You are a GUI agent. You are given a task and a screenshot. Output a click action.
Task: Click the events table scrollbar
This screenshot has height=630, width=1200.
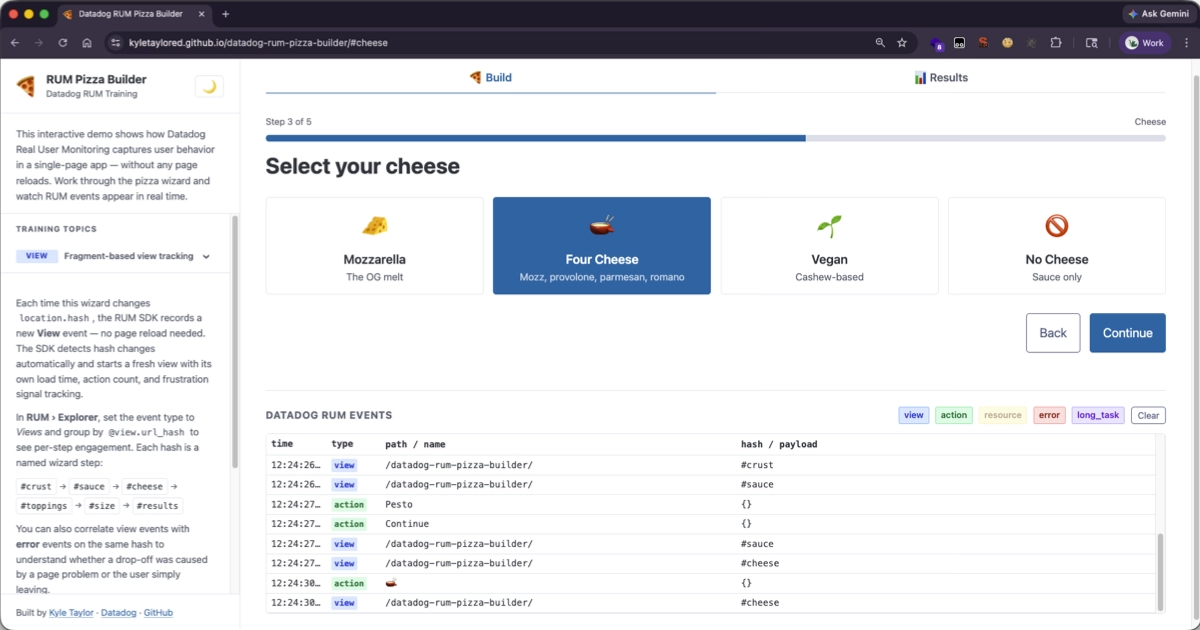pyautogui.click(x=1160, y=570)
